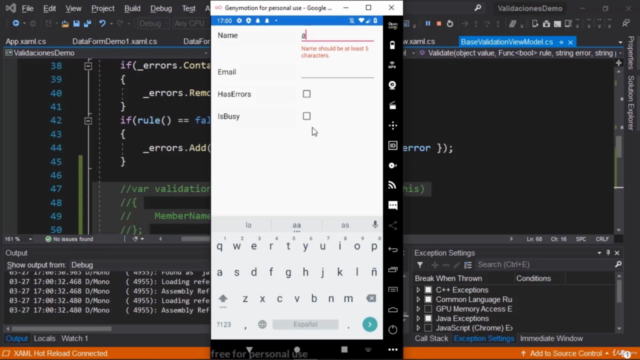640x360 pixels.
Task: Open the Build menu
Action: pos(132,8)
